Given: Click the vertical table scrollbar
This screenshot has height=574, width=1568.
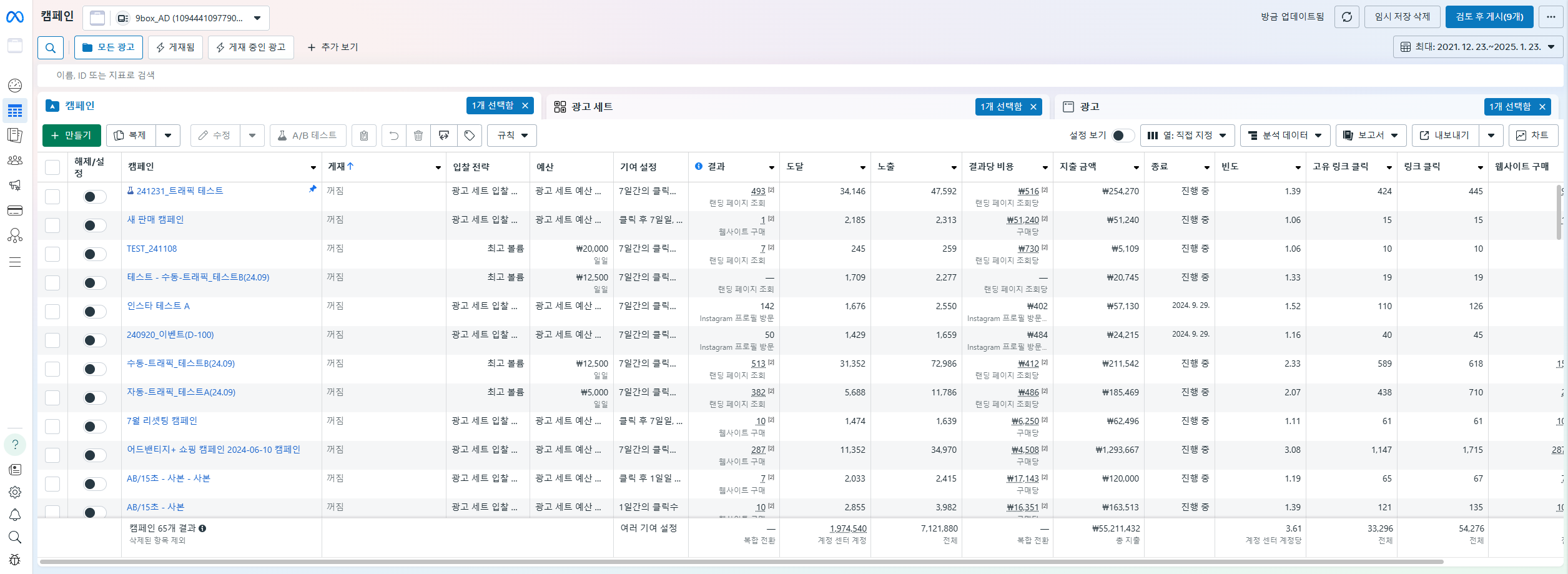Looking at the screenshot, I should [1559, 212].
